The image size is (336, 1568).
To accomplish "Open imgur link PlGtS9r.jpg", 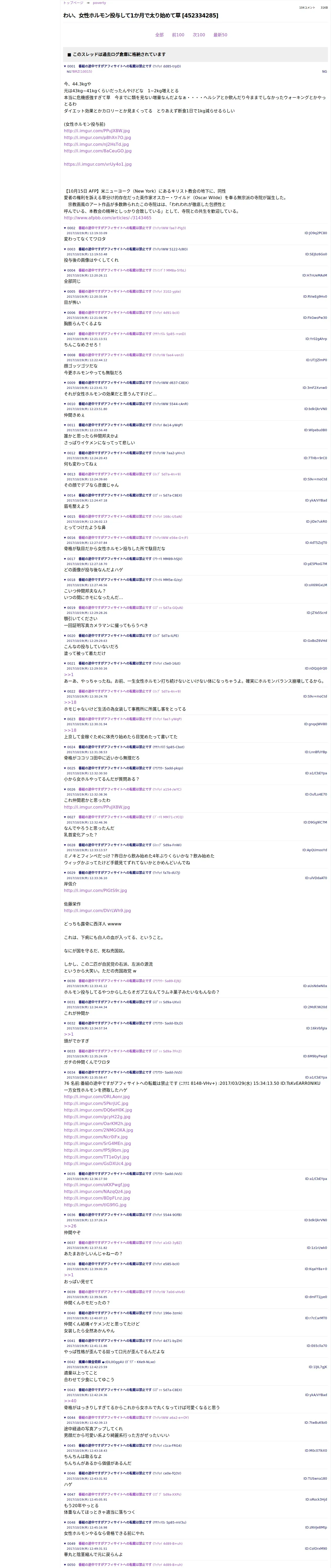I will [96, 891].
